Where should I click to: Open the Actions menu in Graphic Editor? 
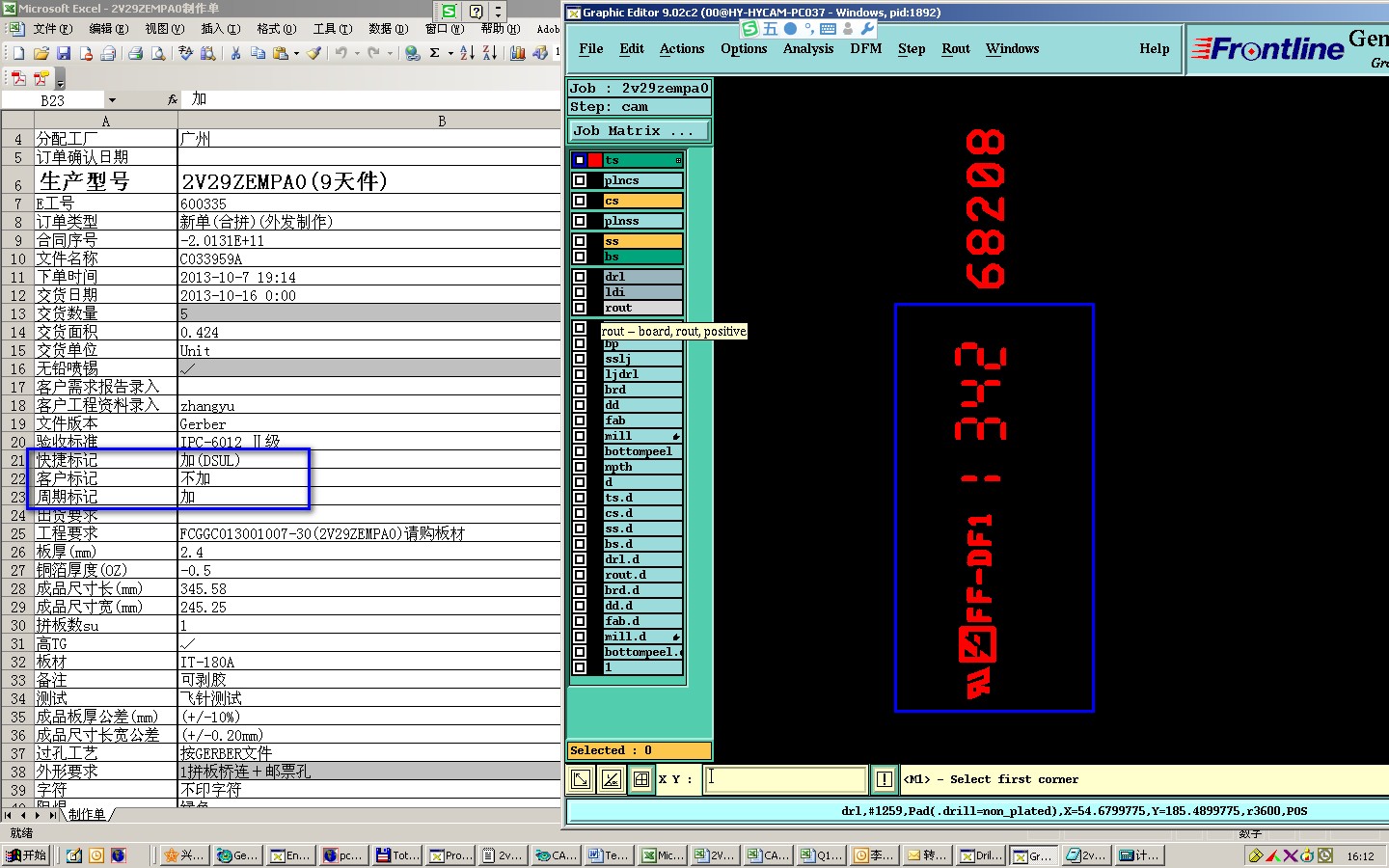pos(682,49)
